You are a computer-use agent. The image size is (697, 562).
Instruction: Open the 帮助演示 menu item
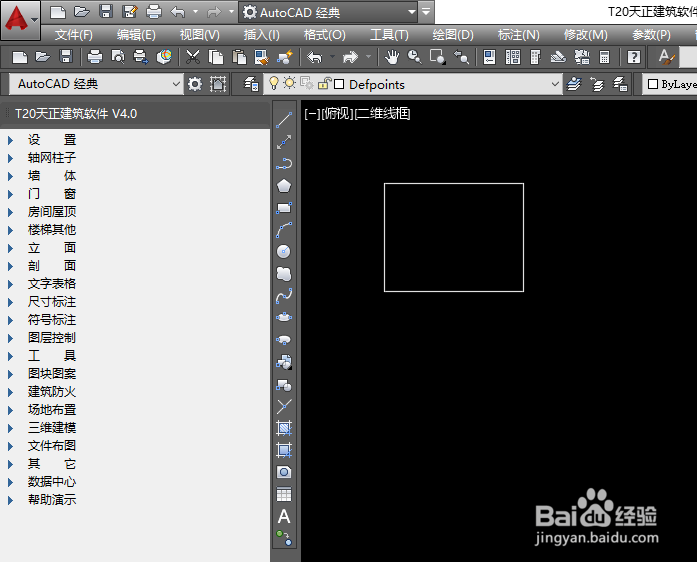[x=52, y=500]
